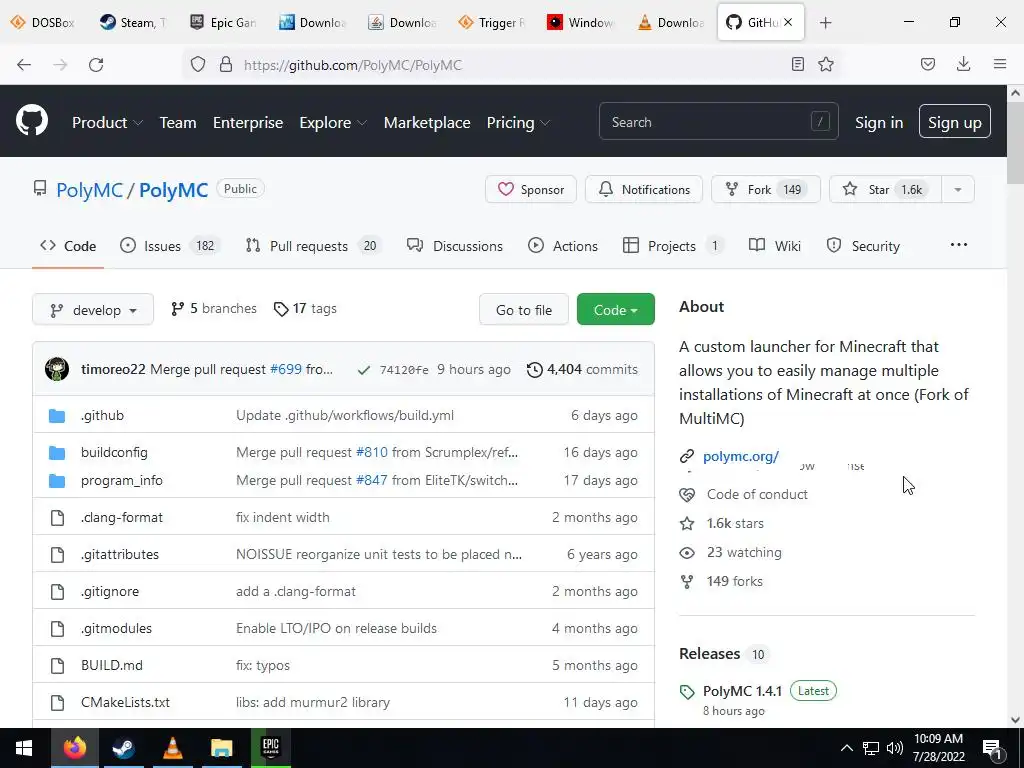The height and width of the screenshot is (768, 1024).
Task: Open VLC cone icon in taskbar
Action: (x=172, y=747)
